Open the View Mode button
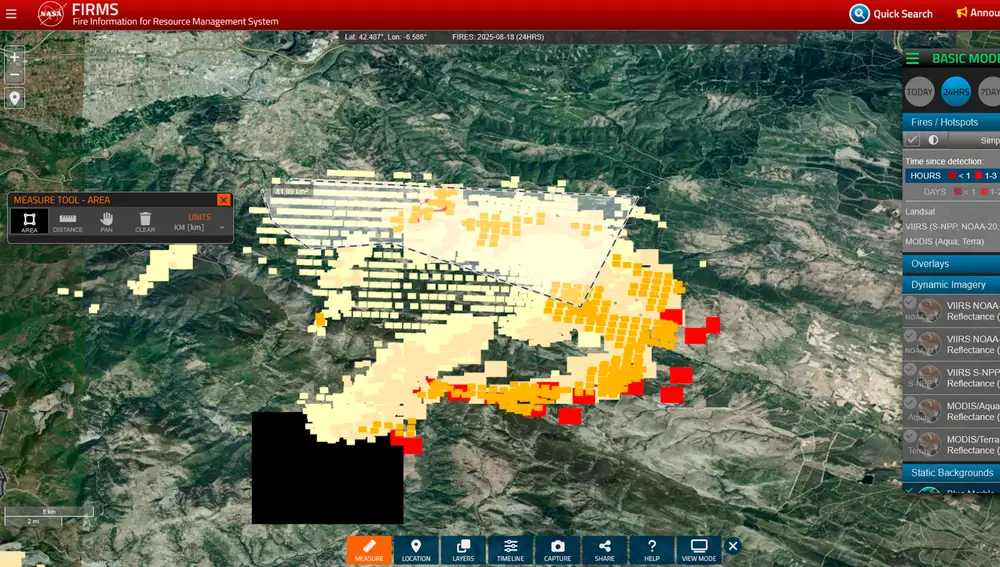Image resolution: width=1000 pixels, height=567 pixels. click(x=698, y=550)
